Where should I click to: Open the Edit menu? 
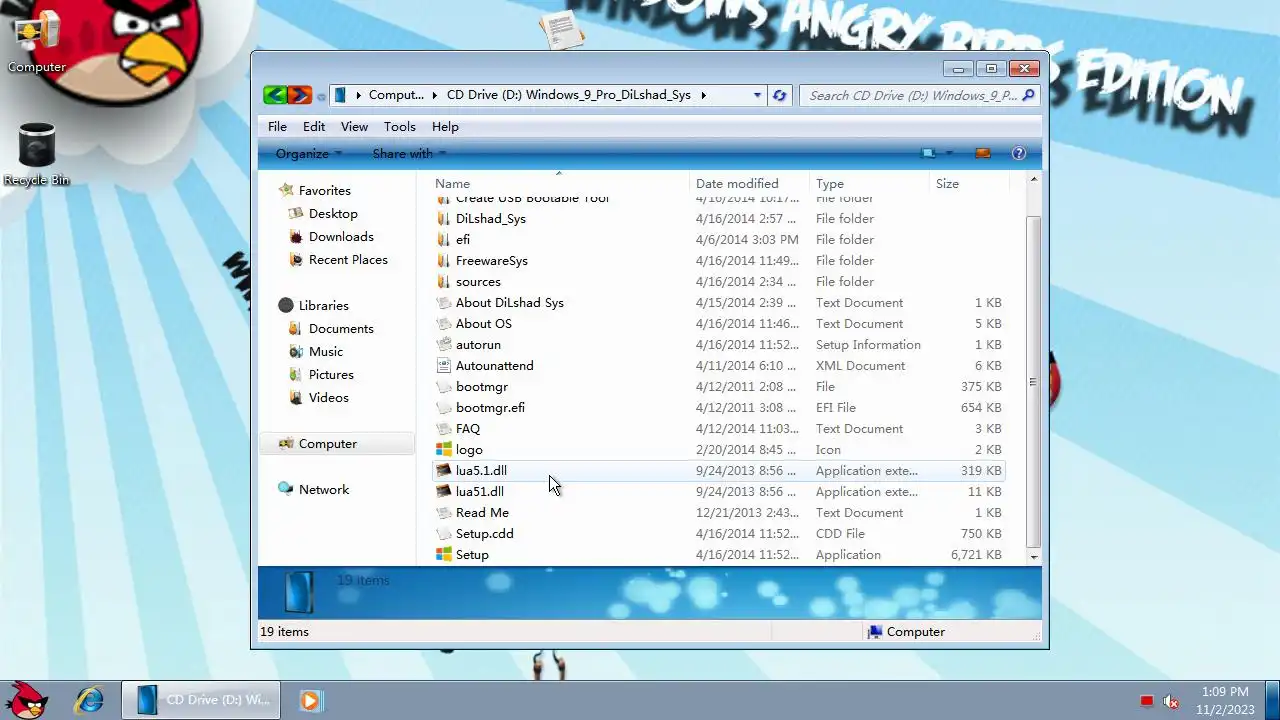click(314, 127)
